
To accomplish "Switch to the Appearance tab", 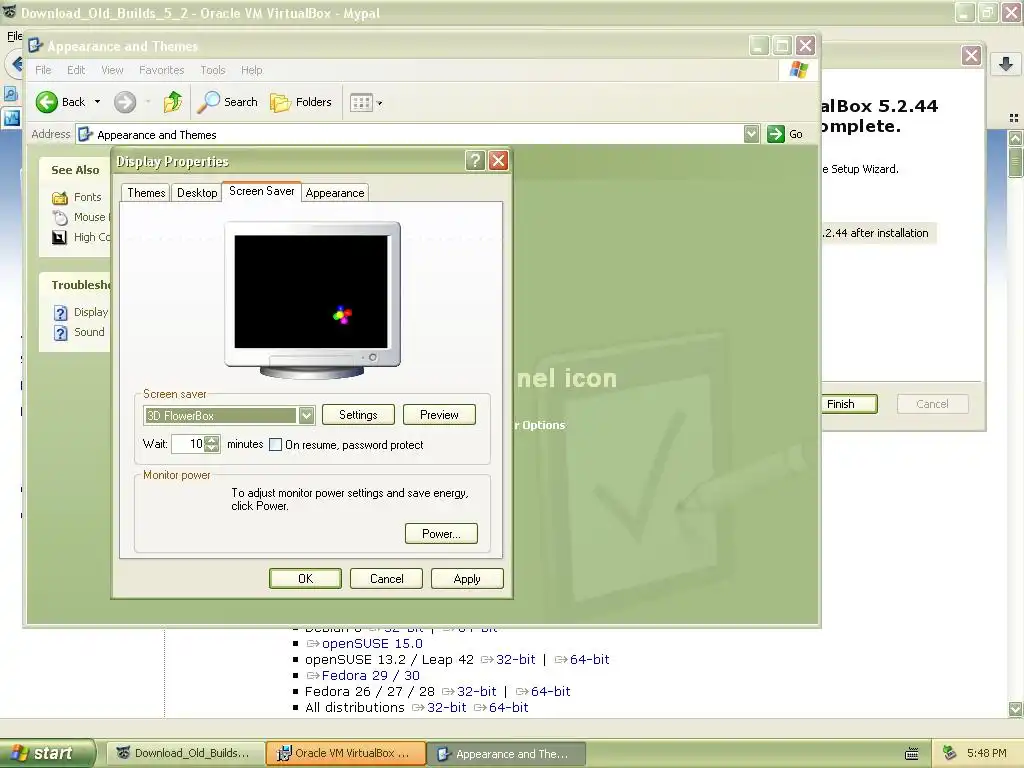I will pyautogui.click(x=335, y=193).
